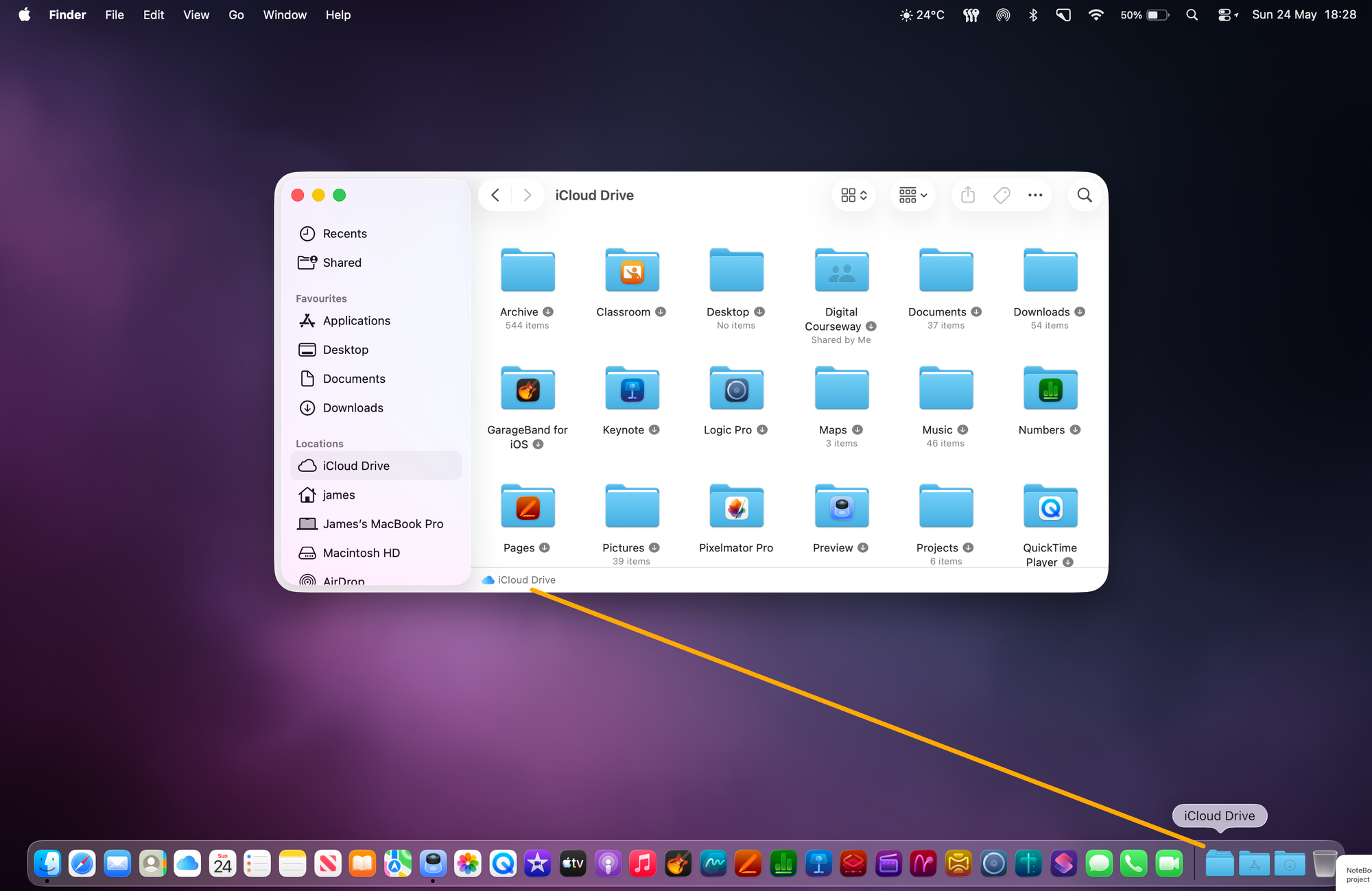Open the Edit menu
This screenshot has width=1372, height=891.
click(154, 15)
